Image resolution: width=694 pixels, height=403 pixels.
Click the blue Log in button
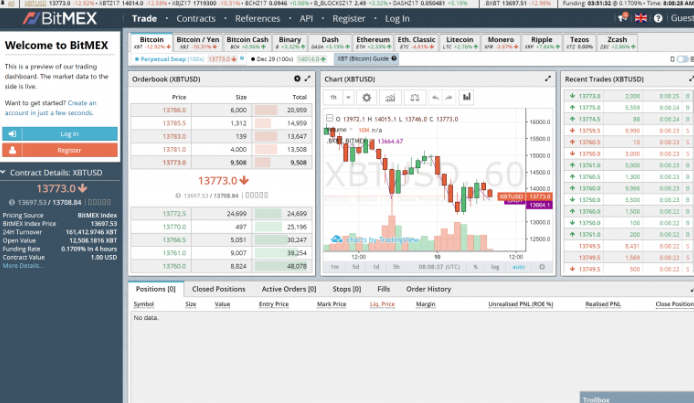[60, 134]
